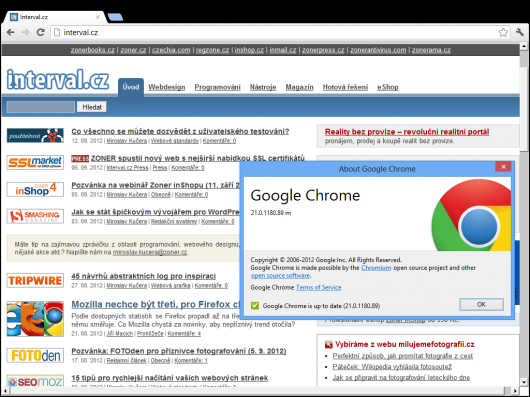Open zonerbooks.cz in the top bar

(x=93, y=50)
